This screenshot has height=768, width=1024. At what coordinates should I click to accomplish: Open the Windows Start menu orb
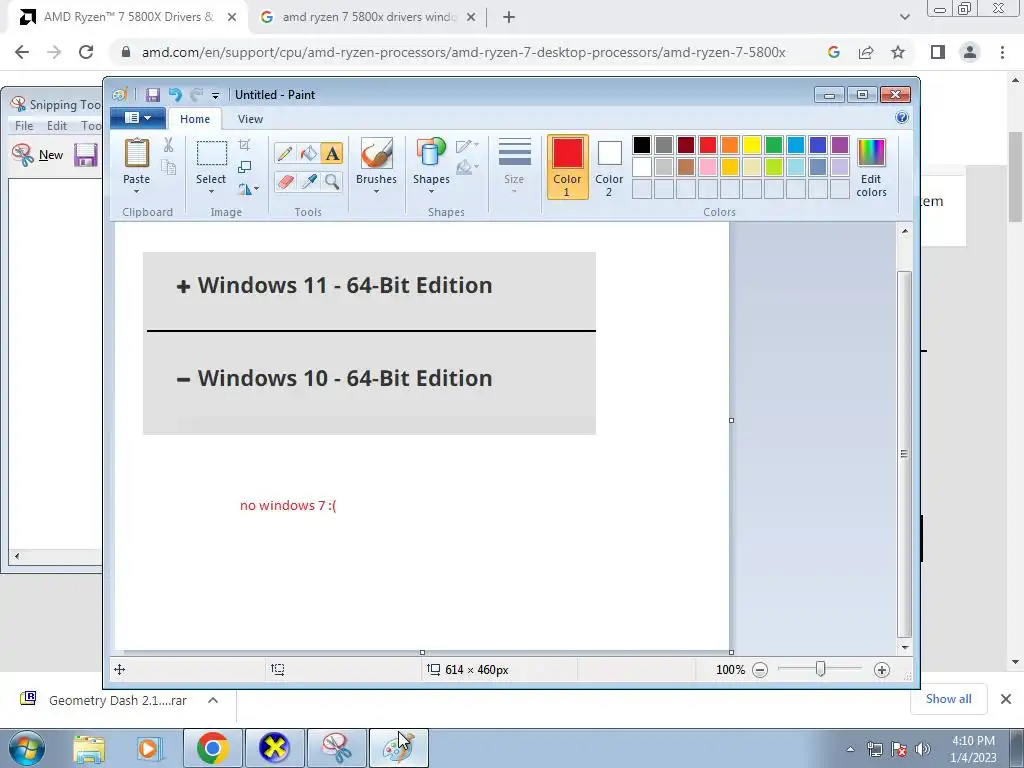point(27,748)
